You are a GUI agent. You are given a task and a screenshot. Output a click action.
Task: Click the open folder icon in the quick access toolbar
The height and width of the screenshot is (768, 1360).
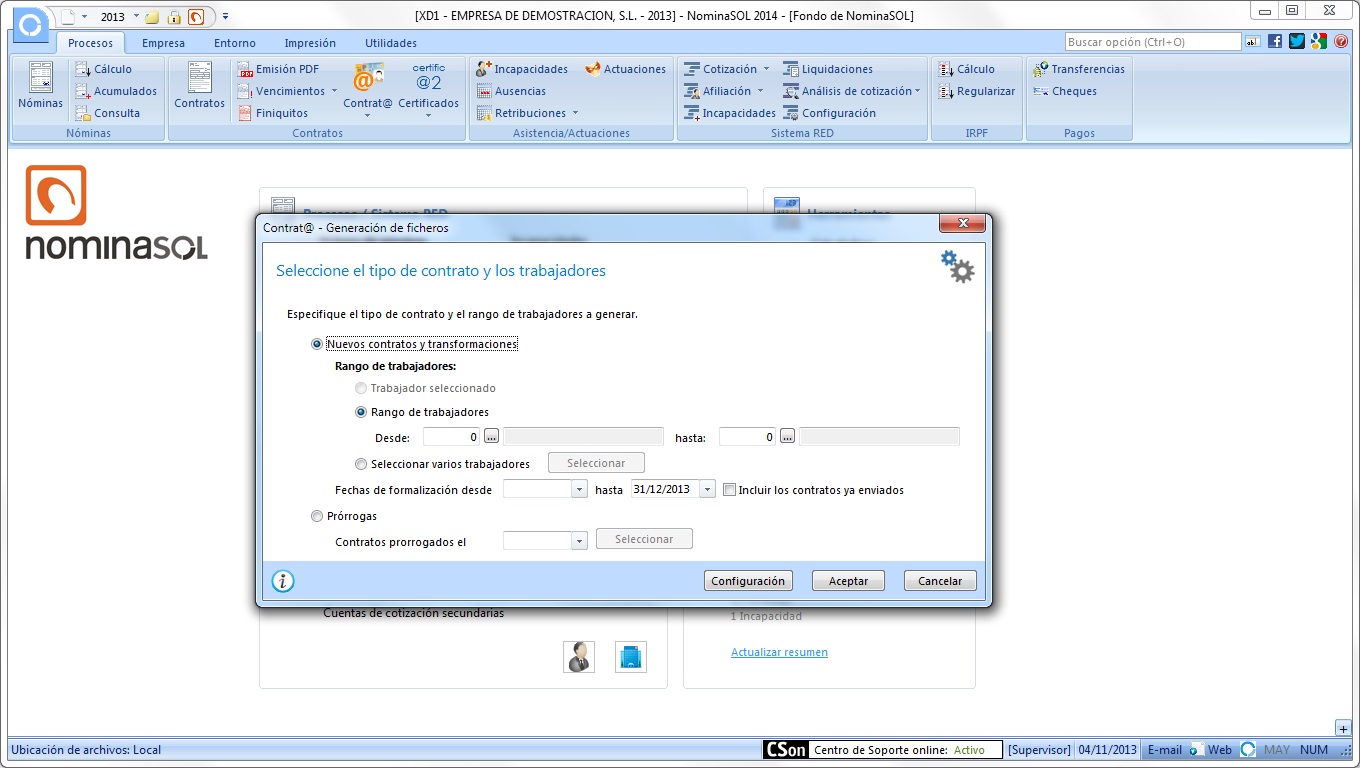[x=152, y=17]
